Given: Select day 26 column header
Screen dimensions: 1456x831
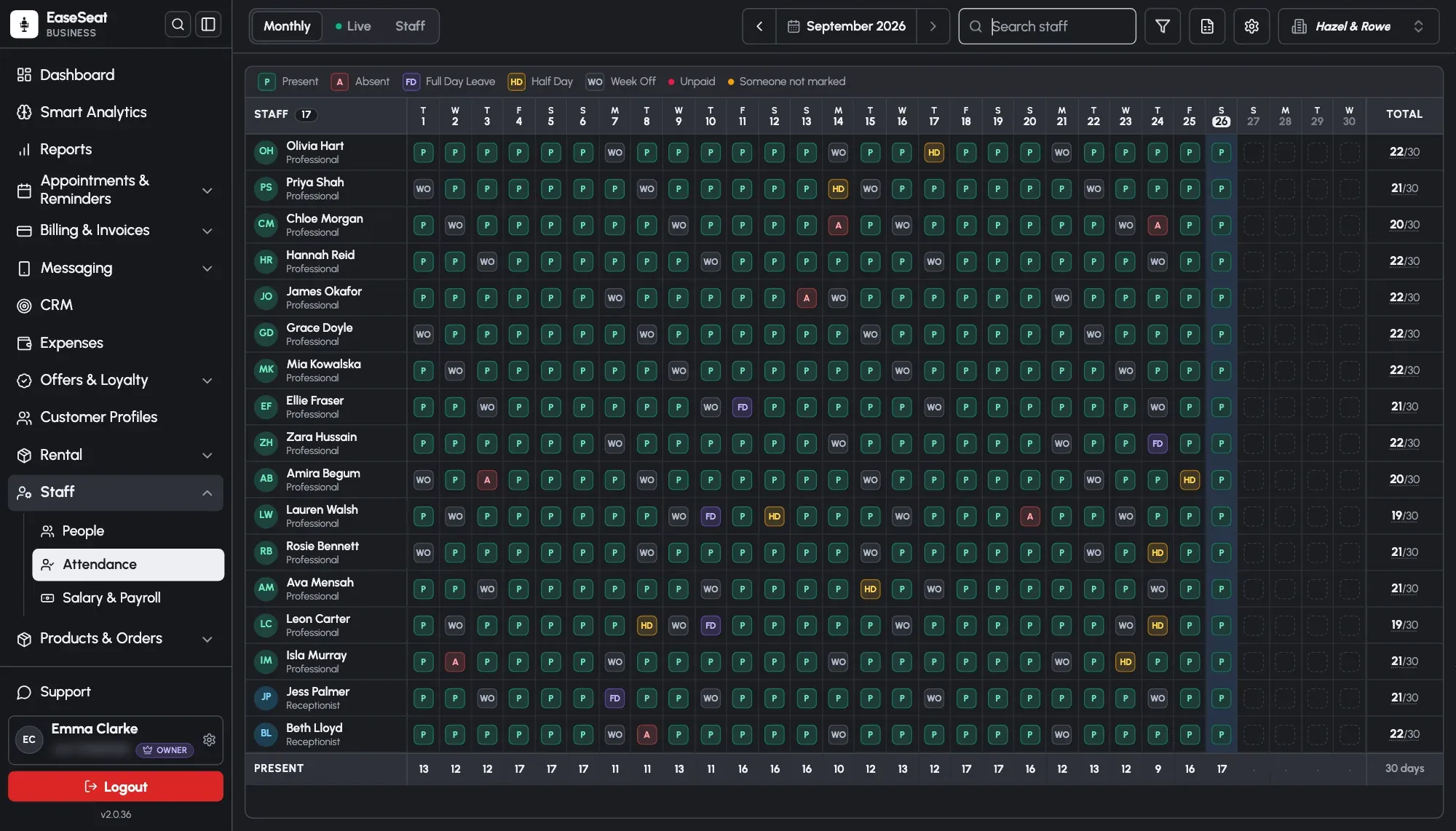Looking at the screenshot, I should point(1222,116).
